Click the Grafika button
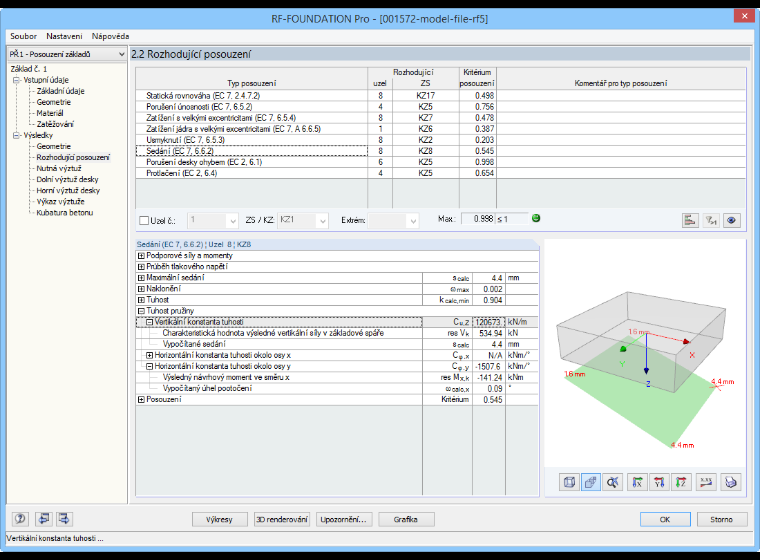The image size is (760, 560). (406, 519)
